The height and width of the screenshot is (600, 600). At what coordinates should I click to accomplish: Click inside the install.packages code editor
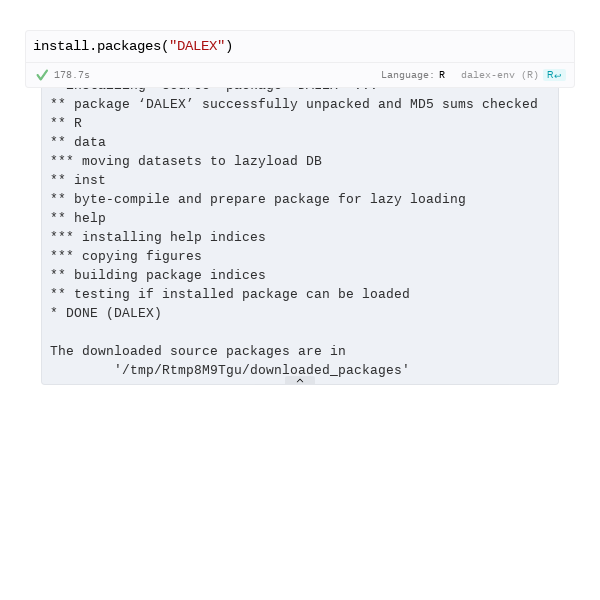pyautogui.click(x=300, y=46)
